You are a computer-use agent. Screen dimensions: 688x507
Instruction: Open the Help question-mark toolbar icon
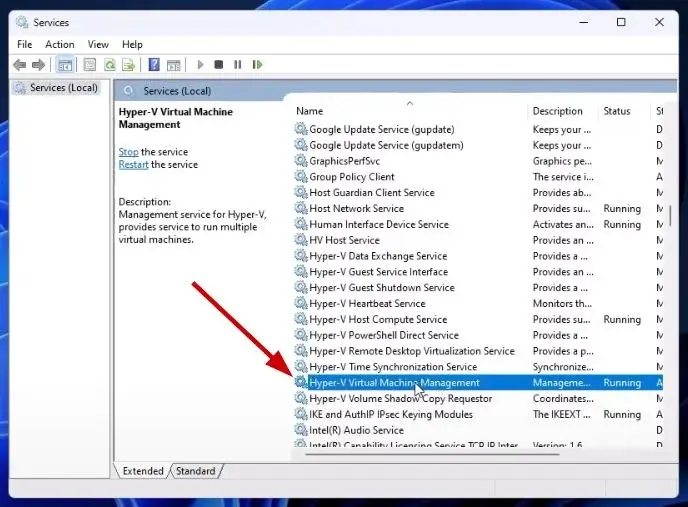point(154,65)
